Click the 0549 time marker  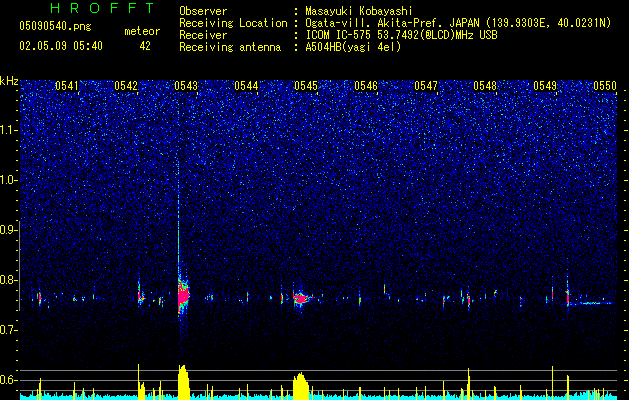coord(545,85)
